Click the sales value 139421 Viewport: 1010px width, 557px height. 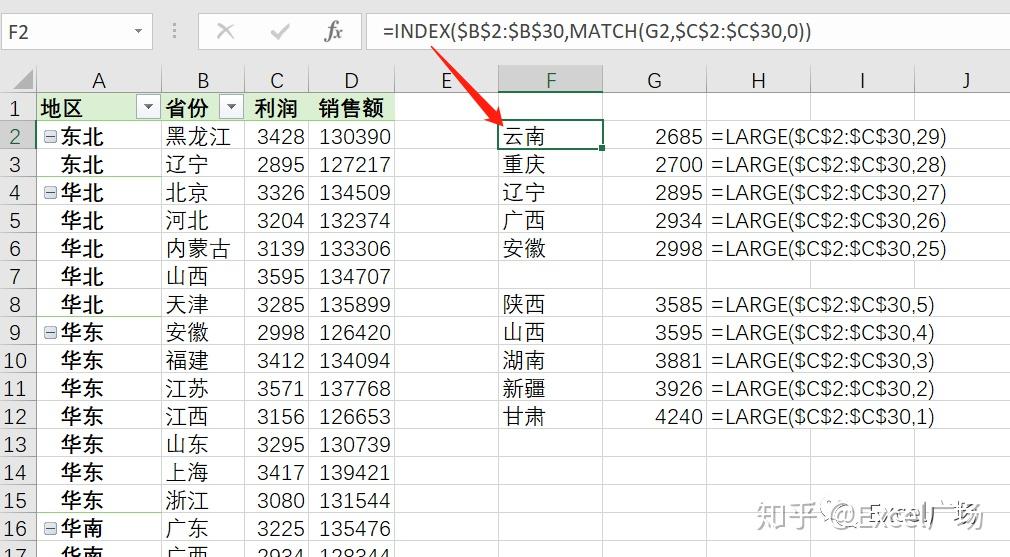tap(355, 473)
